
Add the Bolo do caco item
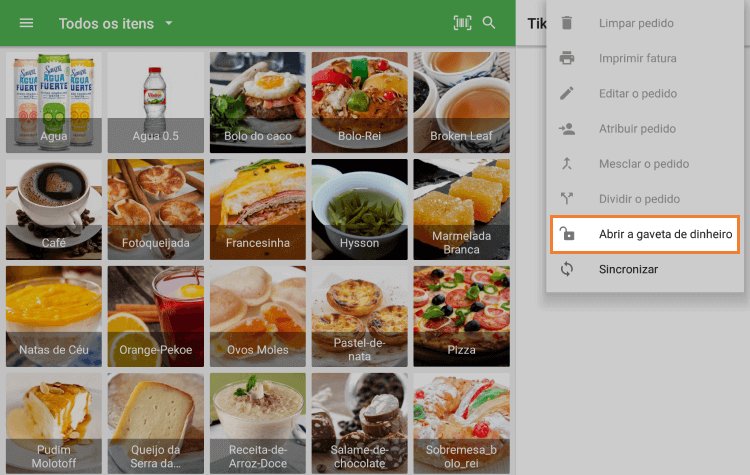[x=258, y=102]
